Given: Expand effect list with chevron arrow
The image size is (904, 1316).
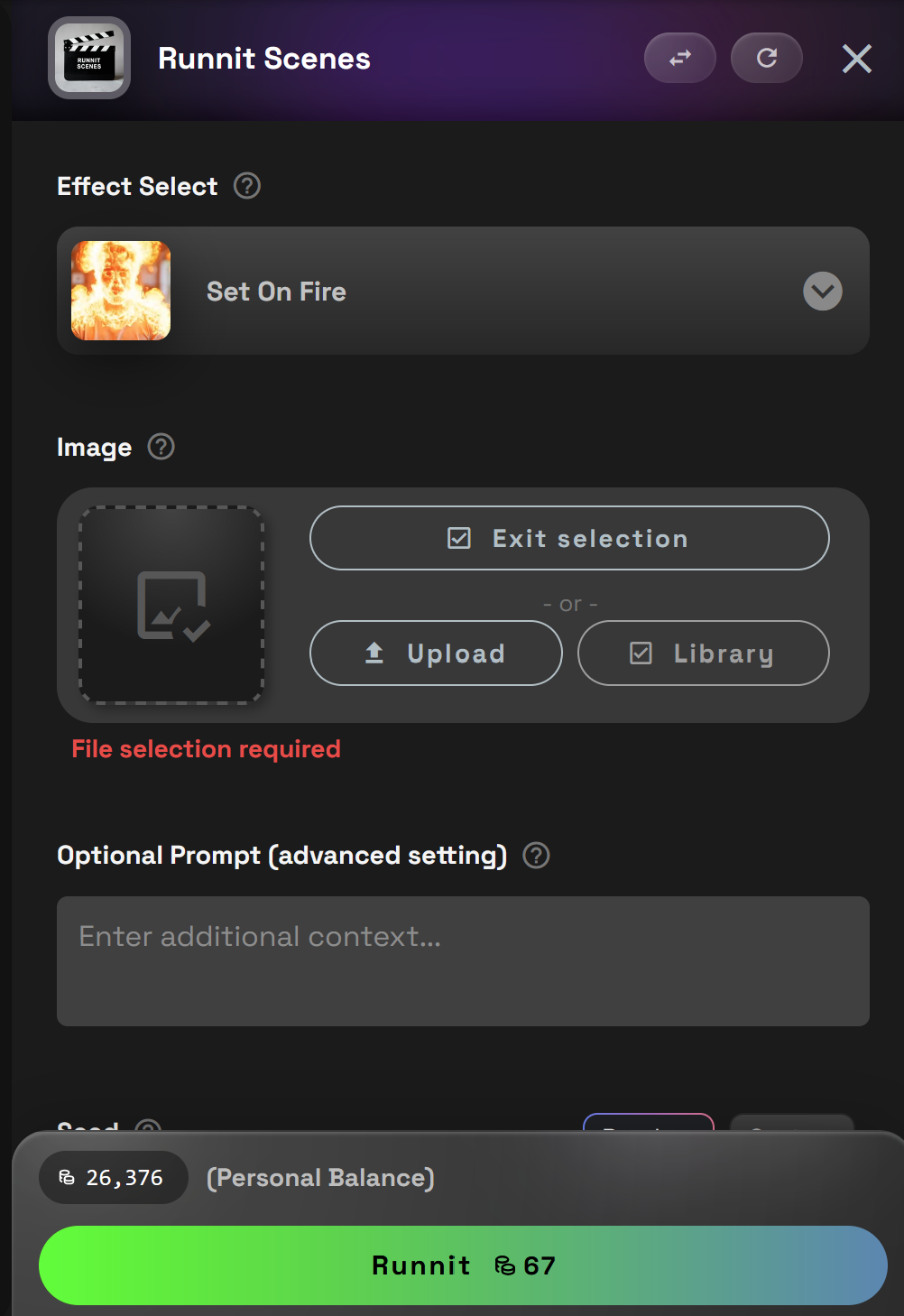Looking at the screenshot, I should tap(823, 291).
